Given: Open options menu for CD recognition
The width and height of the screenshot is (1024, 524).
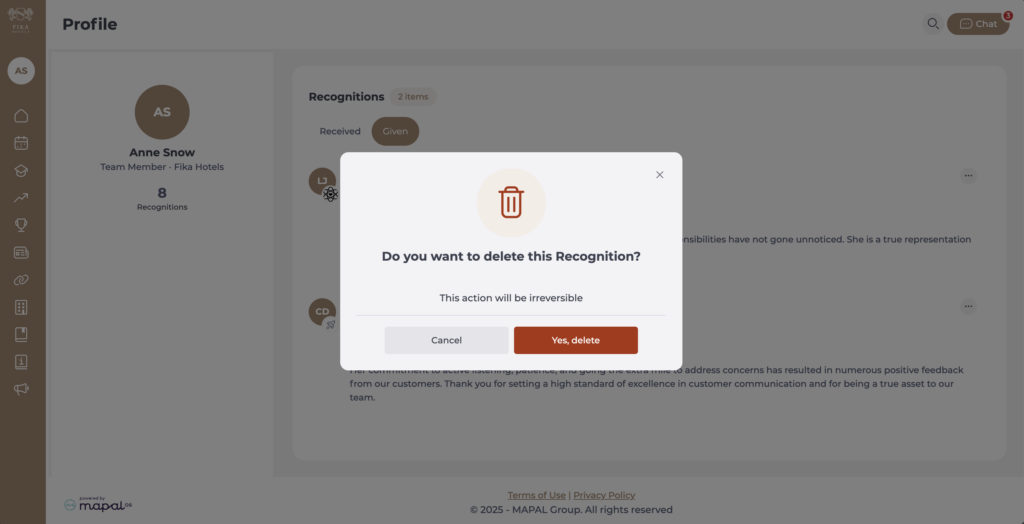Looking at the screenshot, I should (968, 306).
